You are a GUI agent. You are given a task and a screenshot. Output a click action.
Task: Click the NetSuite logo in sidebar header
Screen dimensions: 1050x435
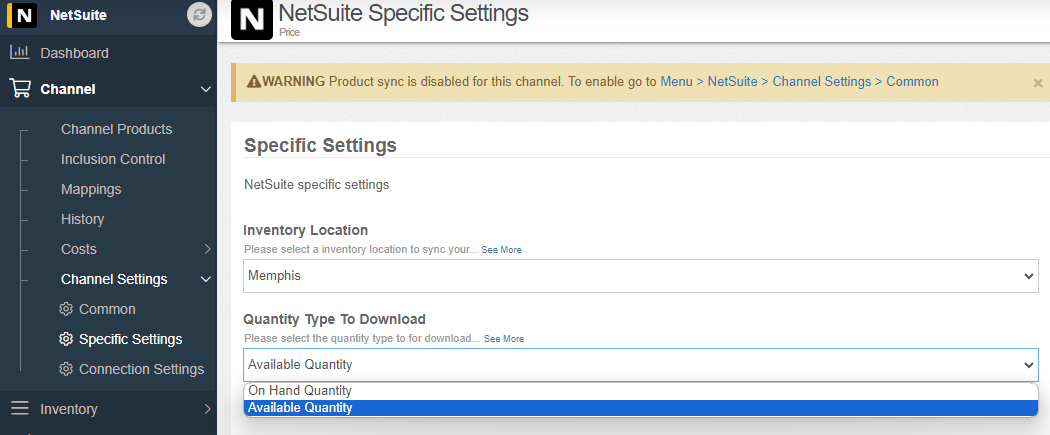point(24,15)
